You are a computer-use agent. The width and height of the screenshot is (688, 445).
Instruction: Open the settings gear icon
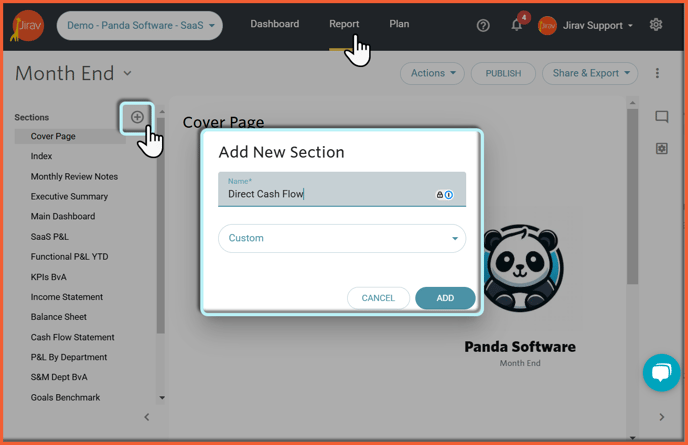pos(656,25)
